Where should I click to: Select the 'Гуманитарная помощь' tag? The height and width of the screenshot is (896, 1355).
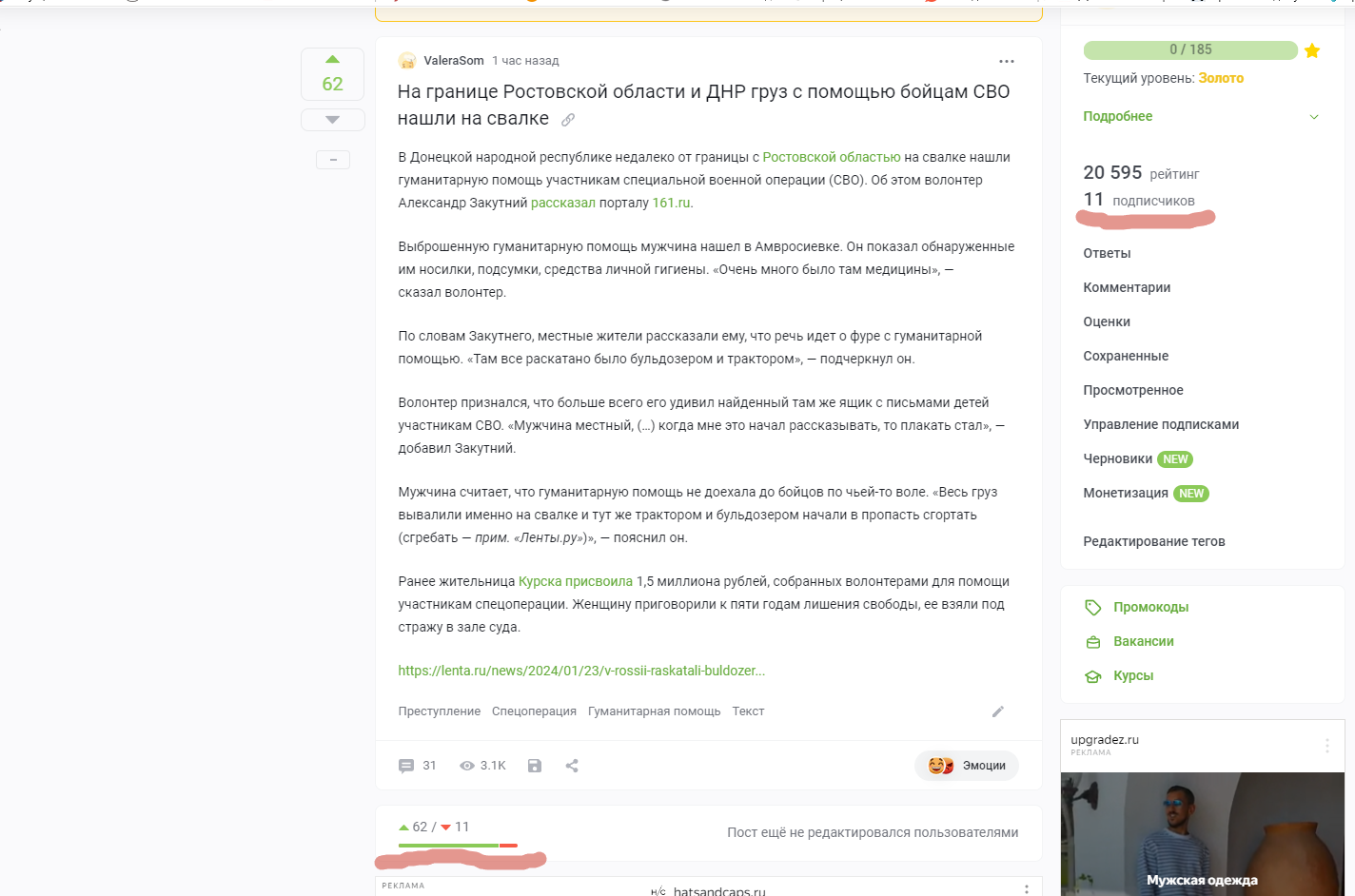point(655,711)
